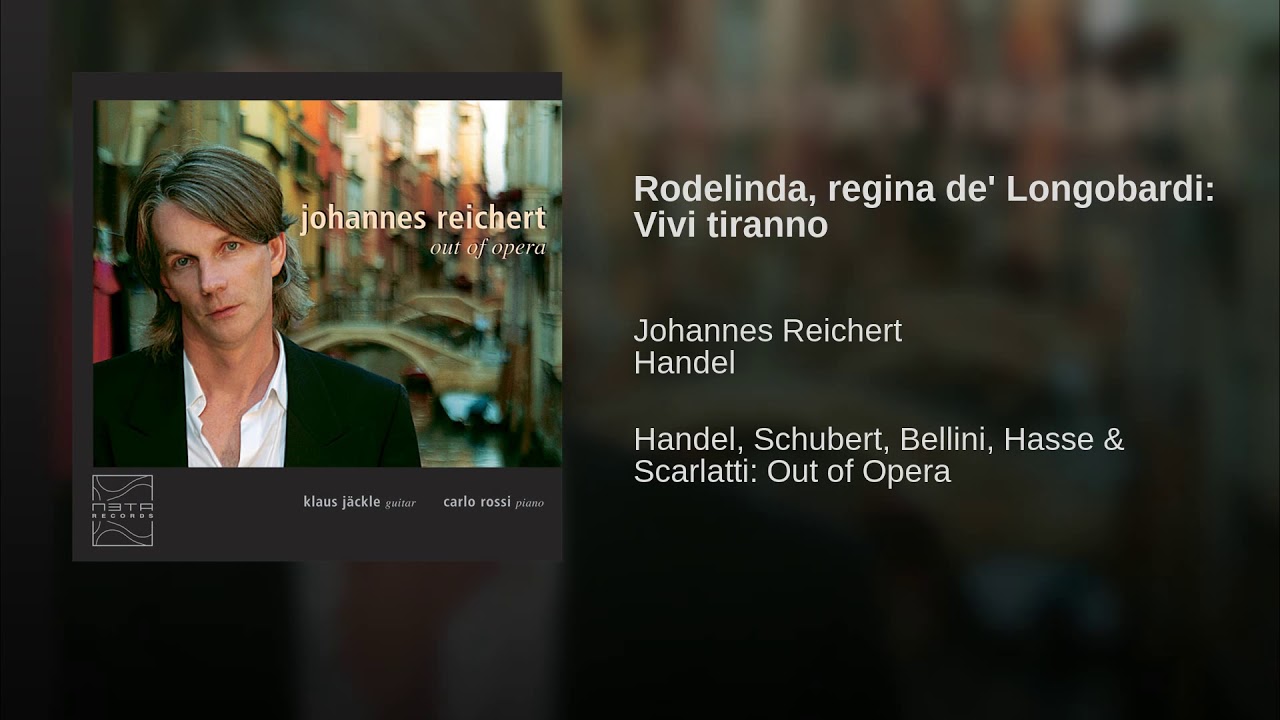
Task: Click the 'Vivi tiranno' title line
Action: pos(731,225)
